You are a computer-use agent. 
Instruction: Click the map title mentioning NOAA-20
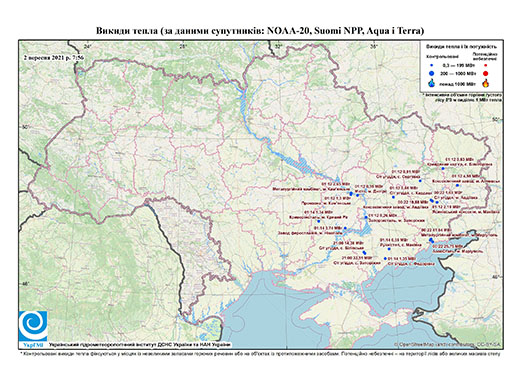(260, 31)
